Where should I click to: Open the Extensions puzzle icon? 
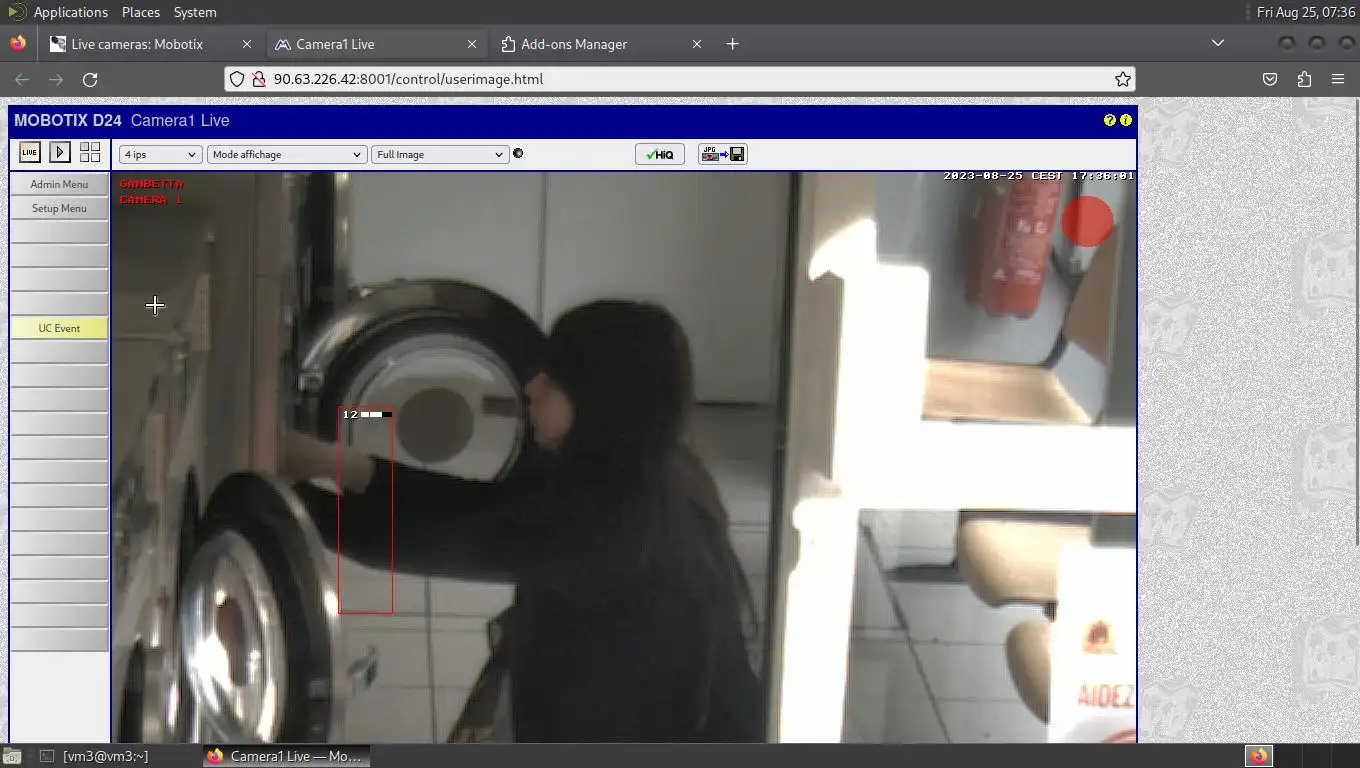point(1304,79)
